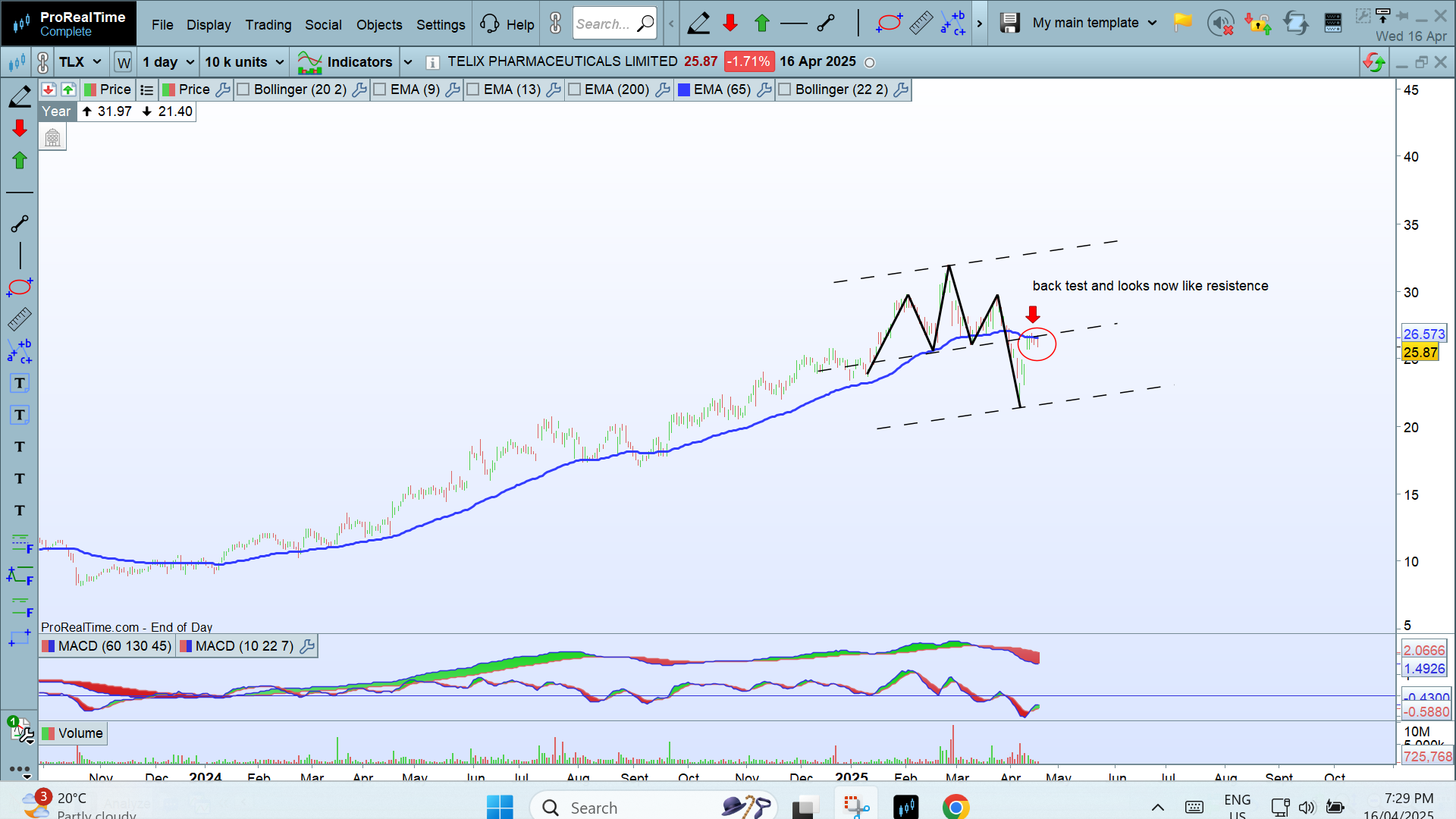Viewport: 1456px width, 819px height.
Task: Open the TLX ticker dropdown
Action: (x=80, y=62)
